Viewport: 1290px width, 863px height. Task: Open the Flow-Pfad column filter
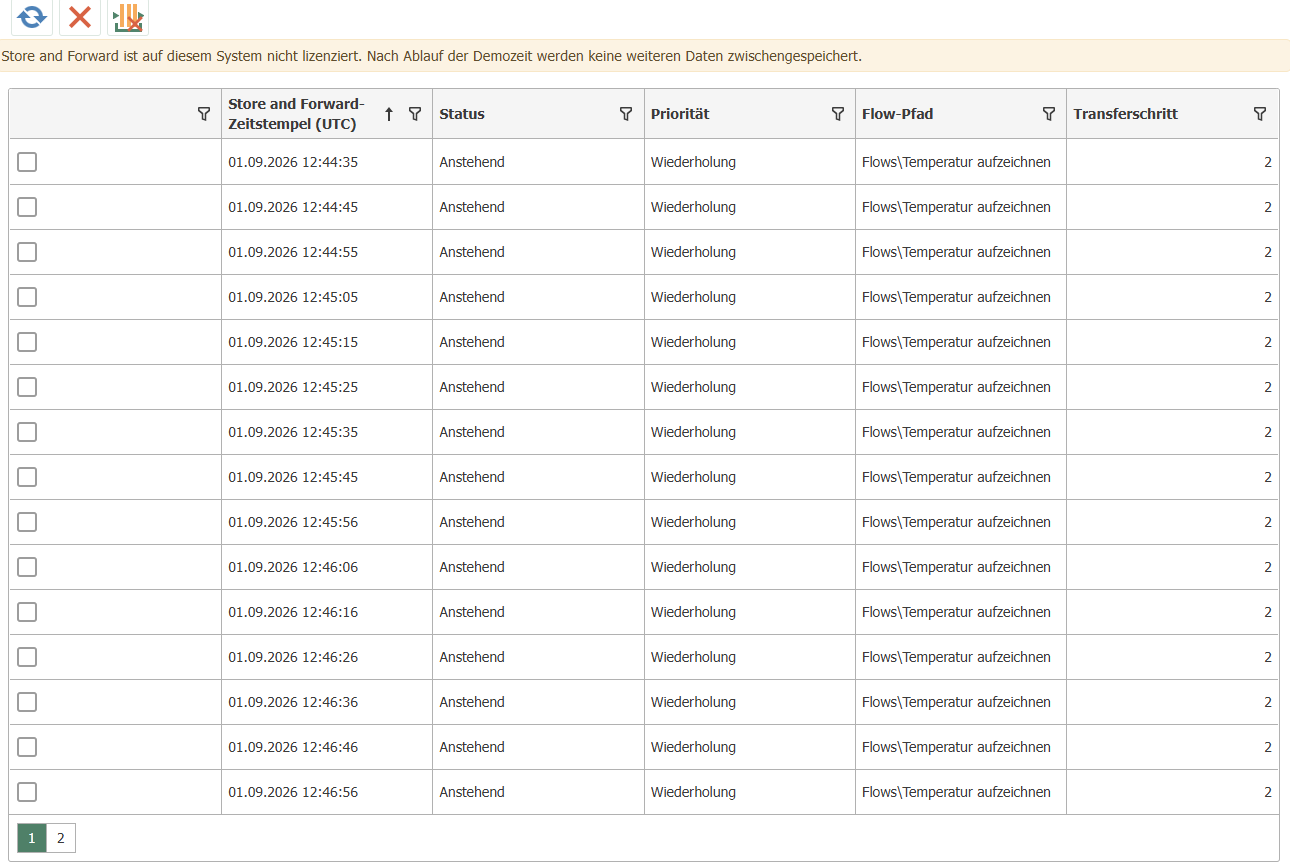pos(1049,114)
